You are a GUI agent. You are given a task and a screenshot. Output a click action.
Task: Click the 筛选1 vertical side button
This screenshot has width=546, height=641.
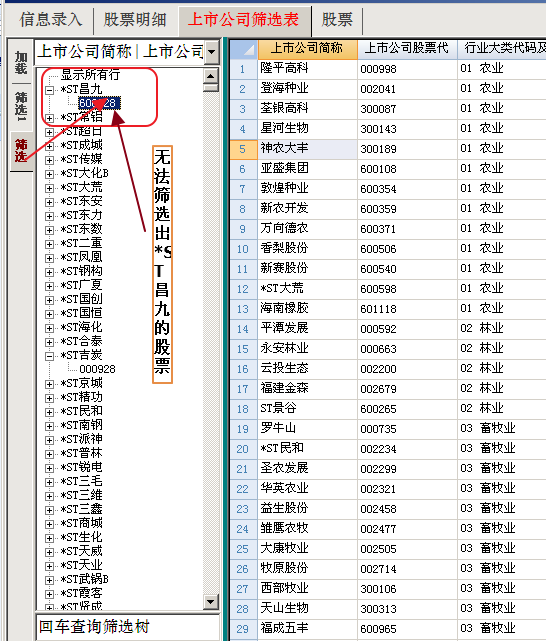click(x=21, y=107)
